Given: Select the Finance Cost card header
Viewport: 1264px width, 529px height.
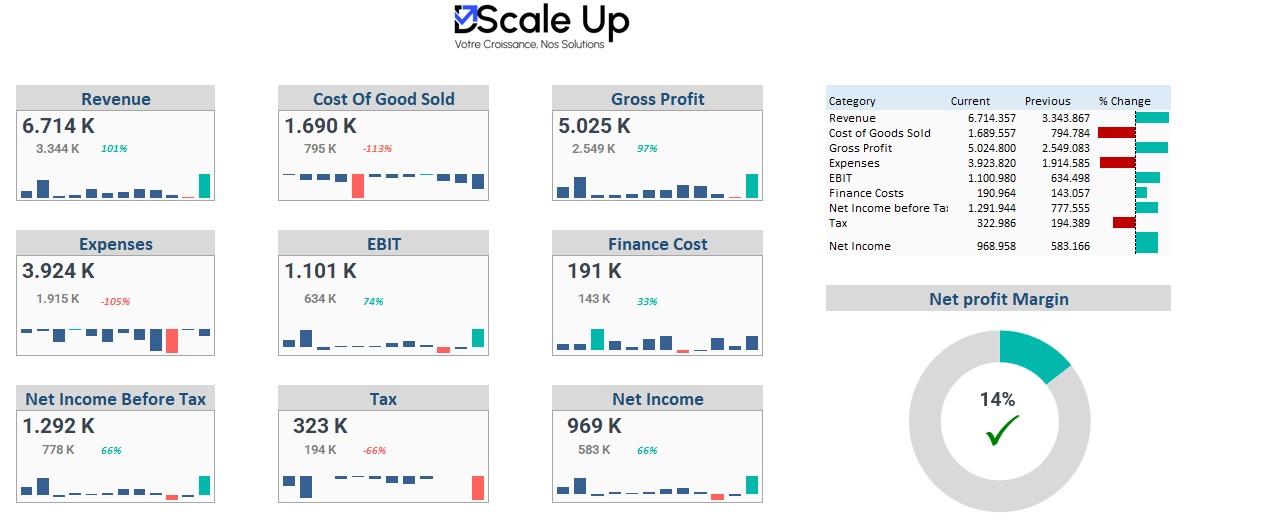Looking at the screenshot, I should pyautogui.click(x=657, y=244).
